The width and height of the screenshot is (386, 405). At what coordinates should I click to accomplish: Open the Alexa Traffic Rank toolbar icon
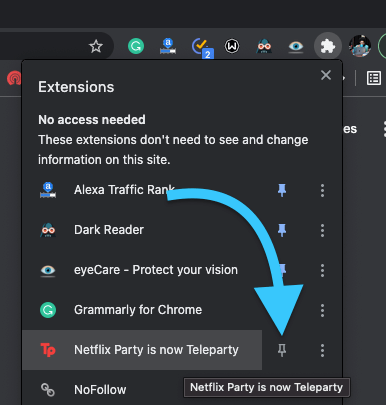tap(168, 46)
